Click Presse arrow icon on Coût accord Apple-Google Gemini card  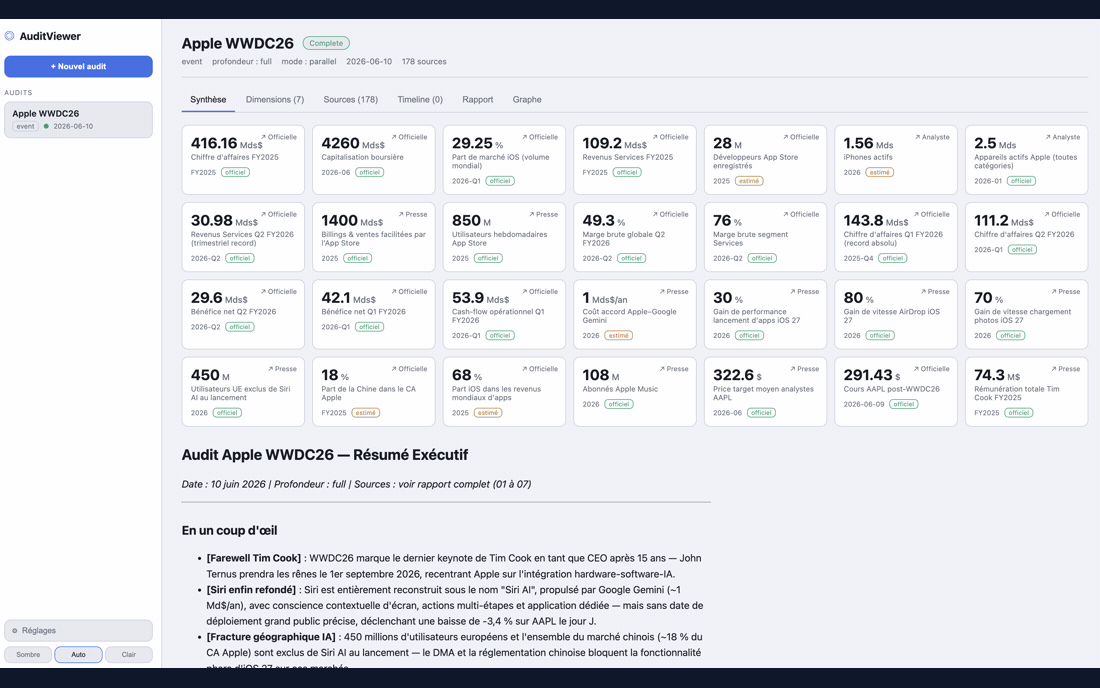662,291
